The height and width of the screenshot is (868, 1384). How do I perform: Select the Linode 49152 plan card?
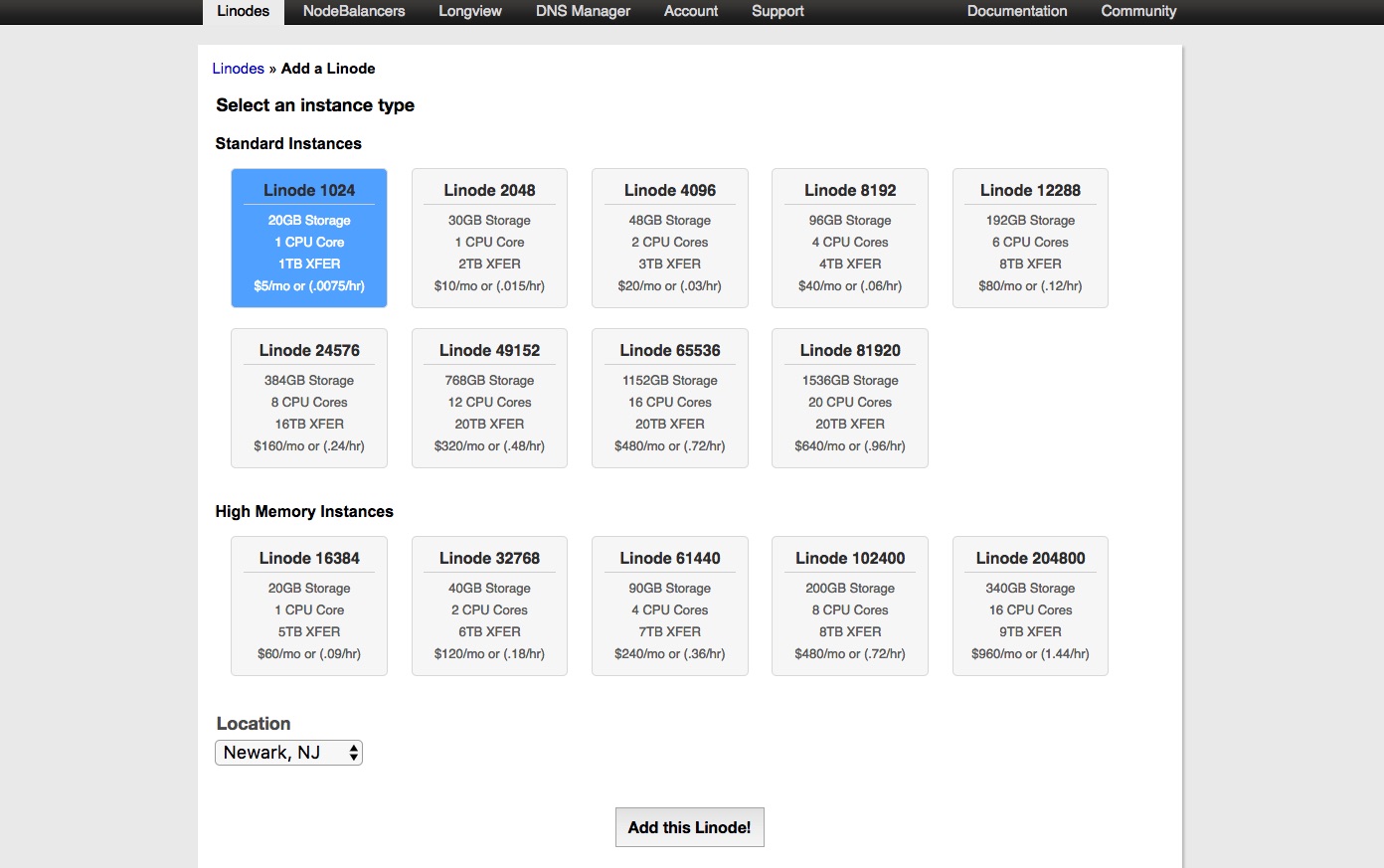(489, 398)
